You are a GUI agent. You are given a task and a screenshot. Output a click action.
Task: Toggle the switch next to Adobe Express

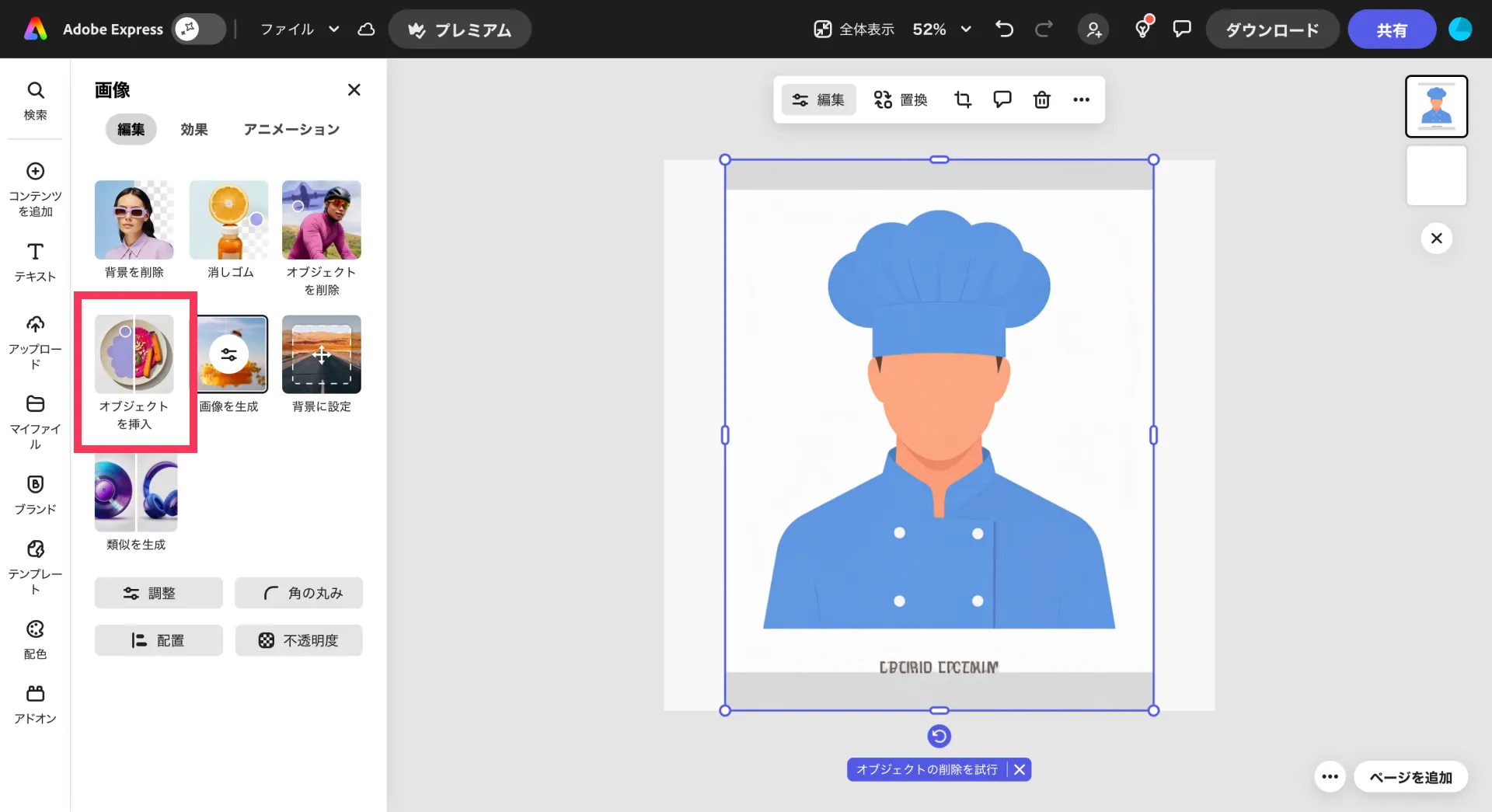pos(198,30)
